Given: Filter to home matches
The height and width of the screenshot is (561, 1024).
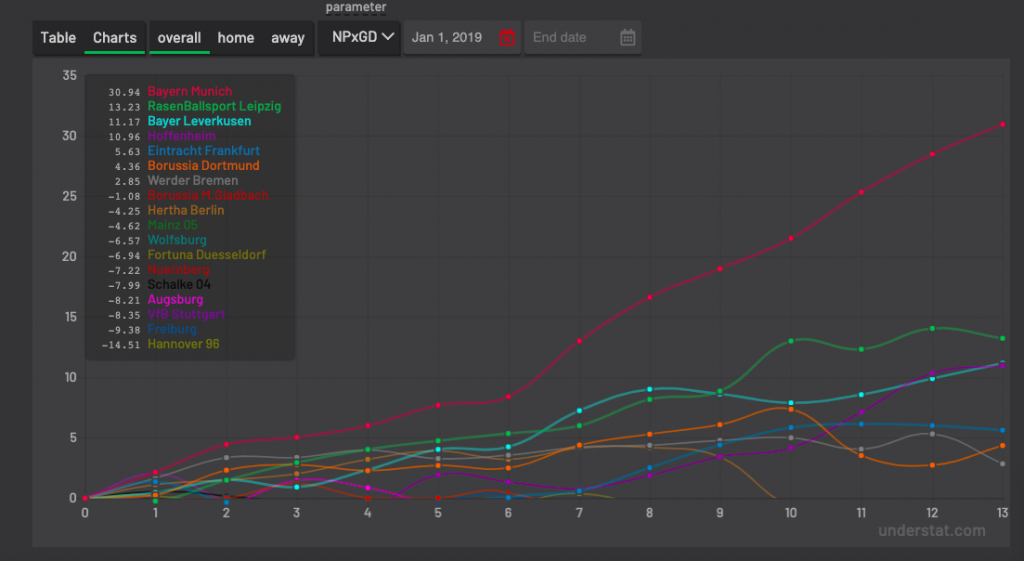Looking at the screenshot, I should [x=236, y=38].
